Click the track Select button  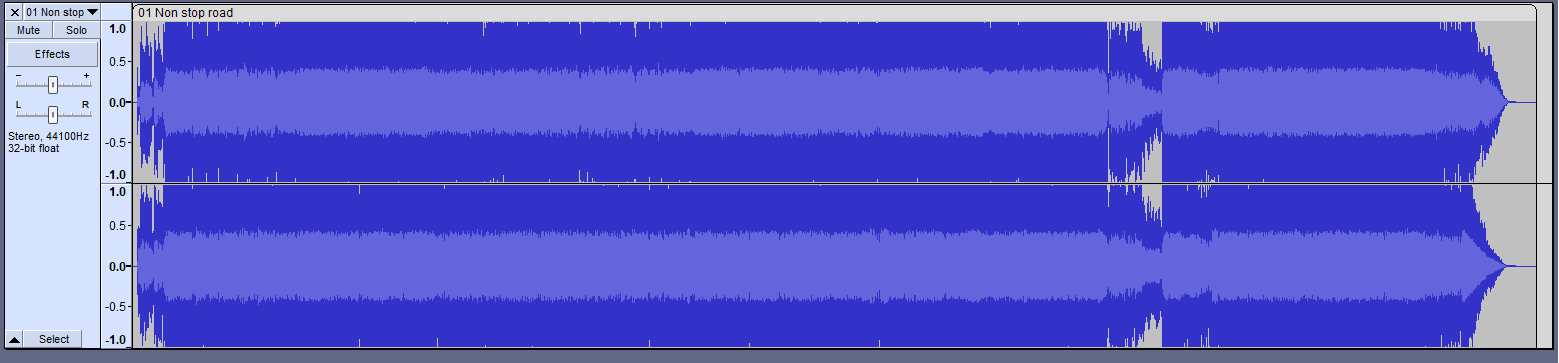pos(54,339)
